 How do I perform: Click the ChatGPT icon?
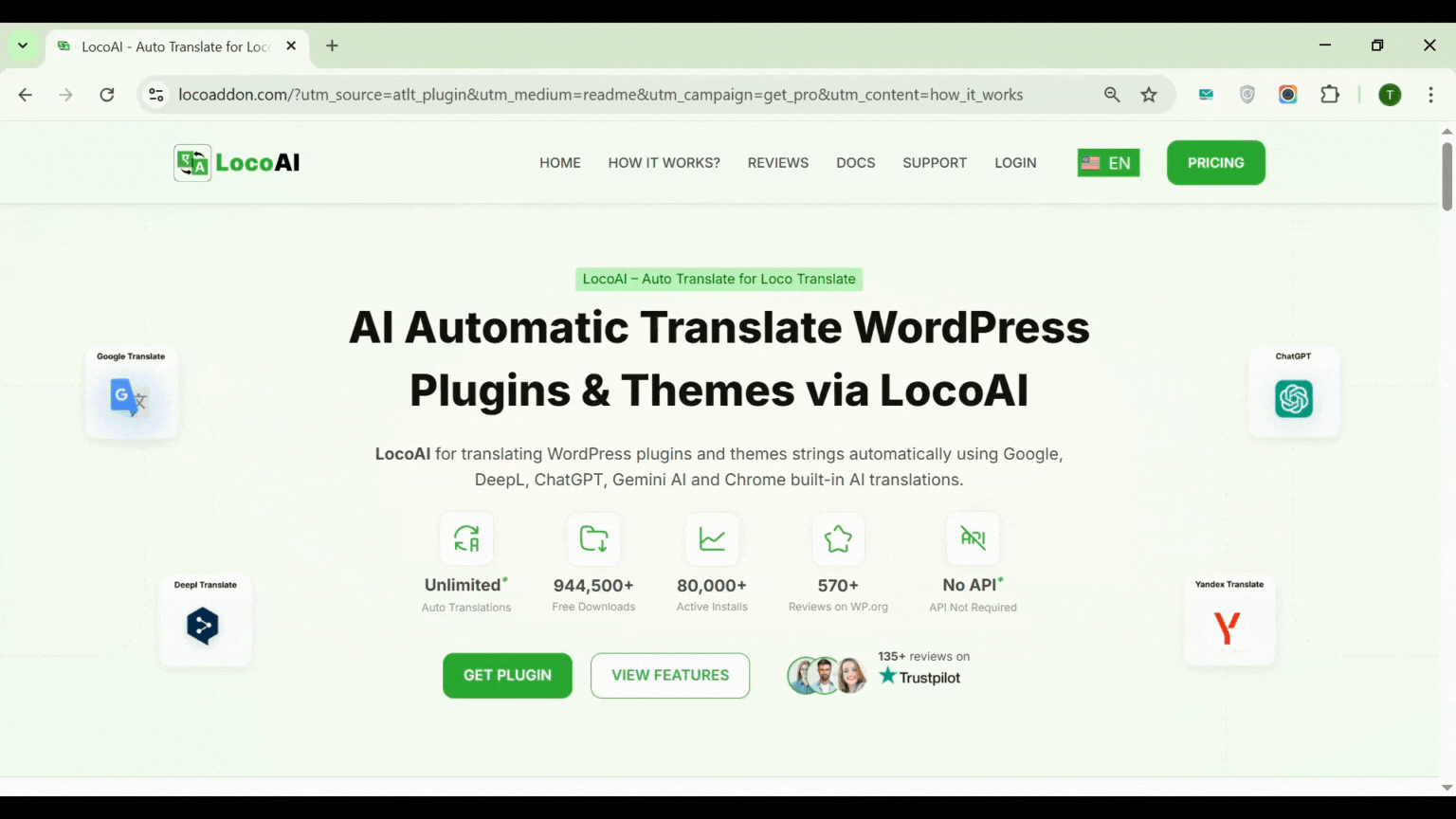[1293, 398]
